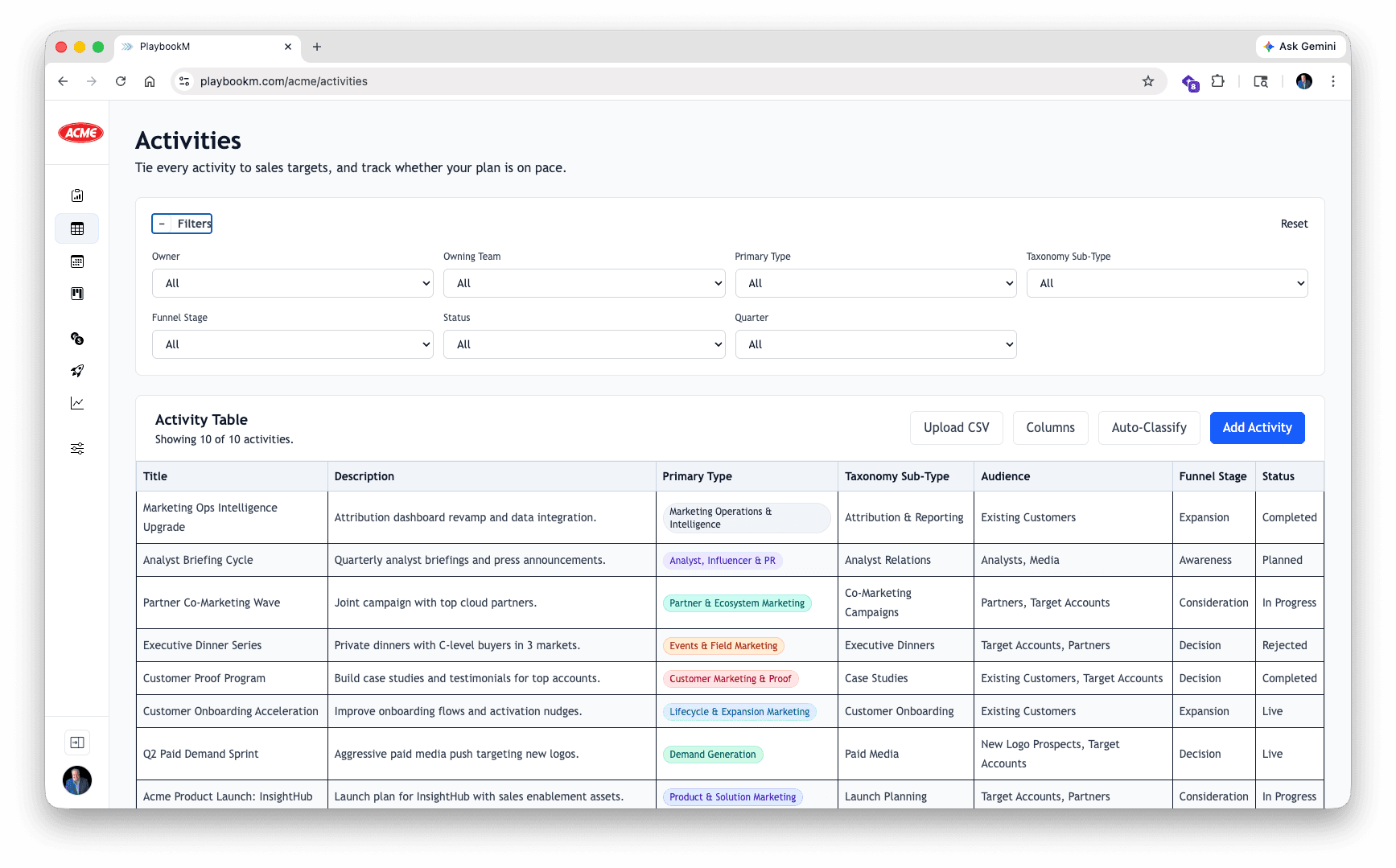
Task: Click the Upload CSV button
Action: point(956,428)
